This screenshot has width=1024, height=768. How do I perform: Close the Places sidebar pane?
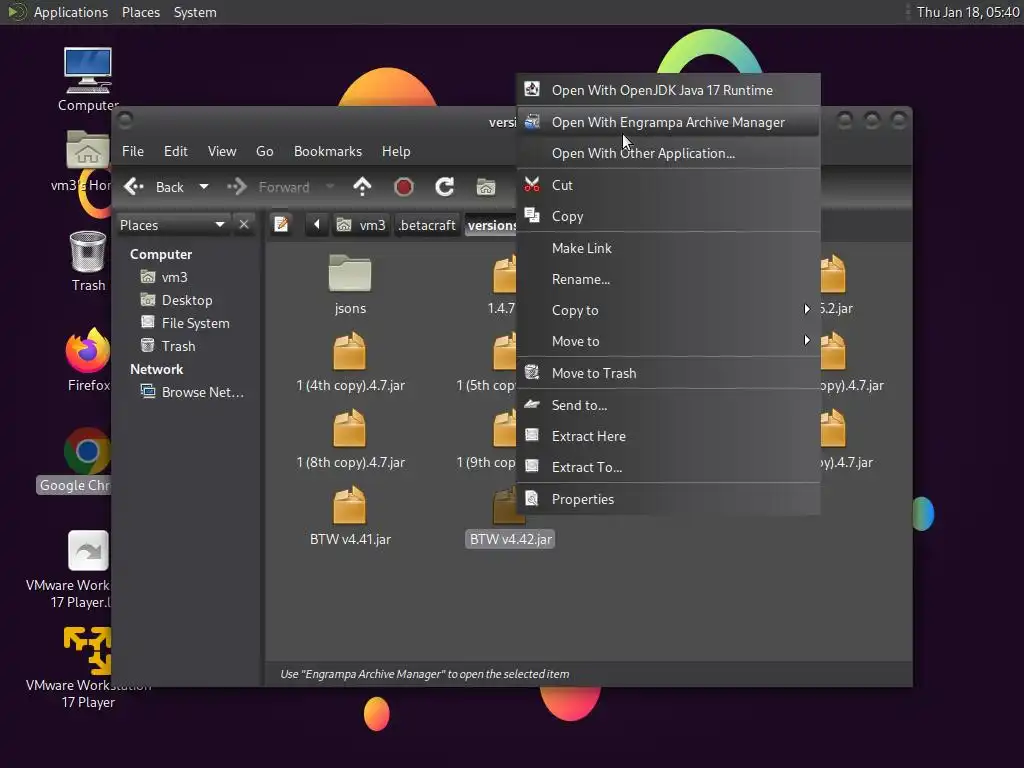[x=244, y=225]
